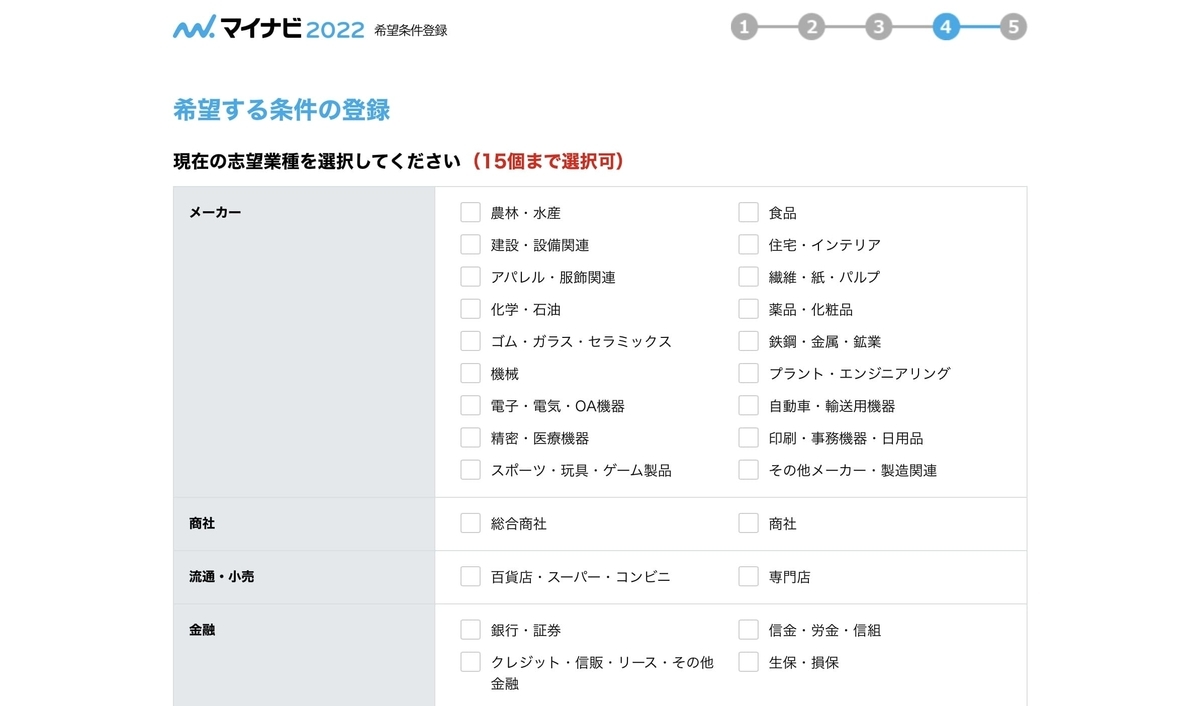The image size is (1200, 706).
Task: Select 精密・医療機器 checkbox
Action: pos(470,437)
